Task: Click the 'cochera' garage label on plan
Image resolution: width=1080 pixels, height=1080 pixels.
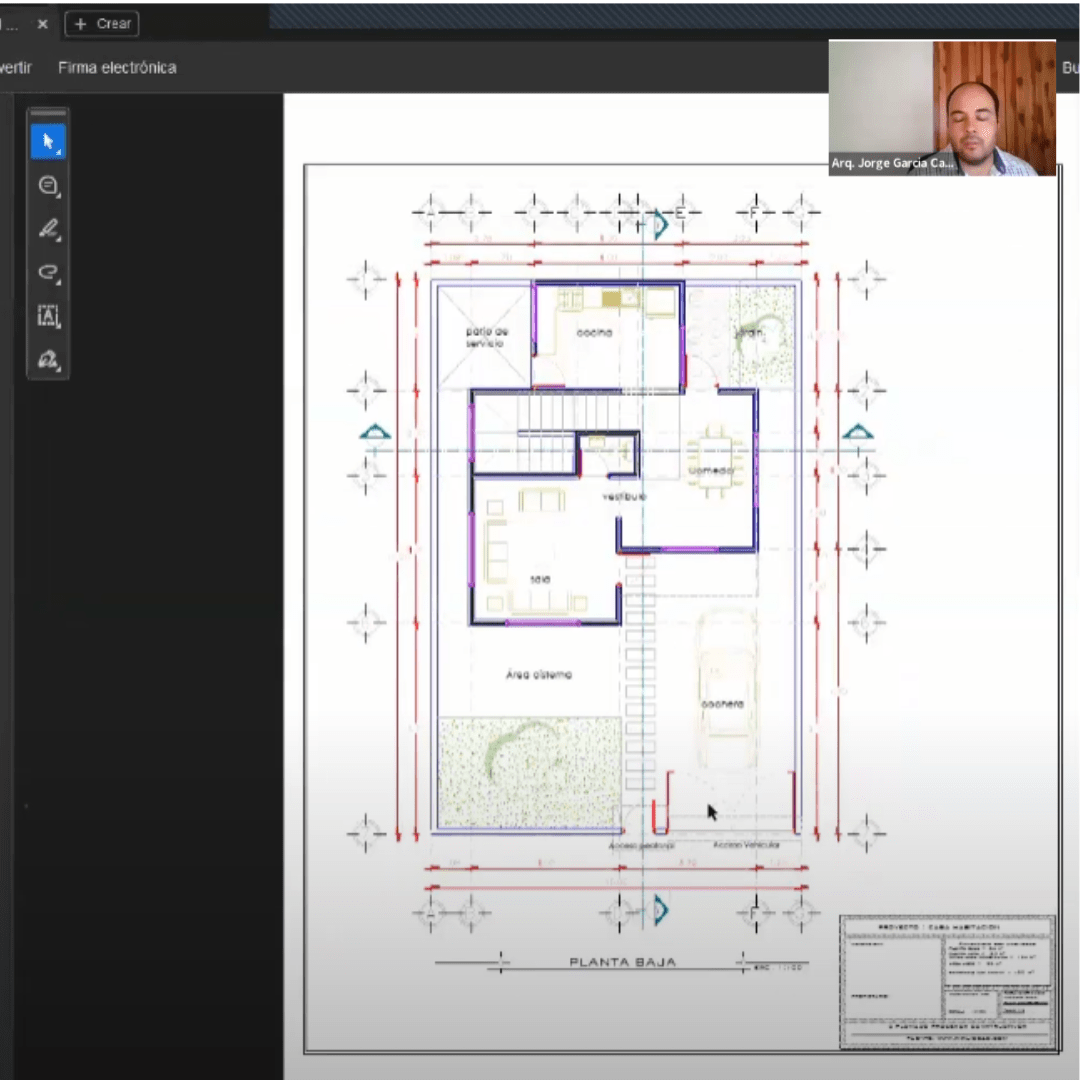Action: coord(722,704)
